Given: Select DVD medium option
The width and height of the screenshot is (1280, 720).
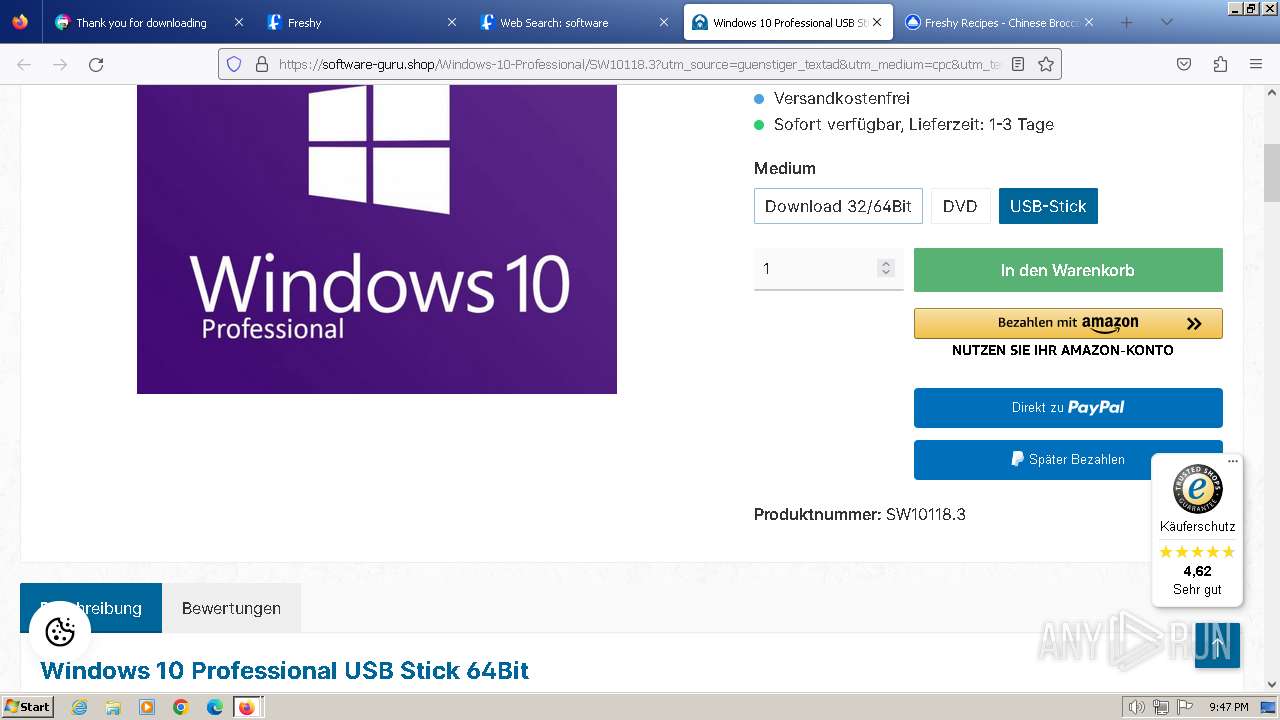Looking at the screenshot, I should 960,206.
